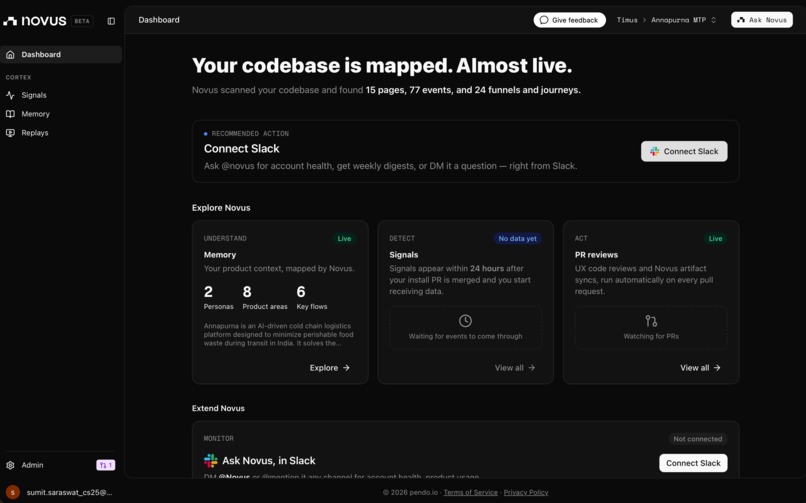
Task: Click the Signals card title
Action: [404, 255]
